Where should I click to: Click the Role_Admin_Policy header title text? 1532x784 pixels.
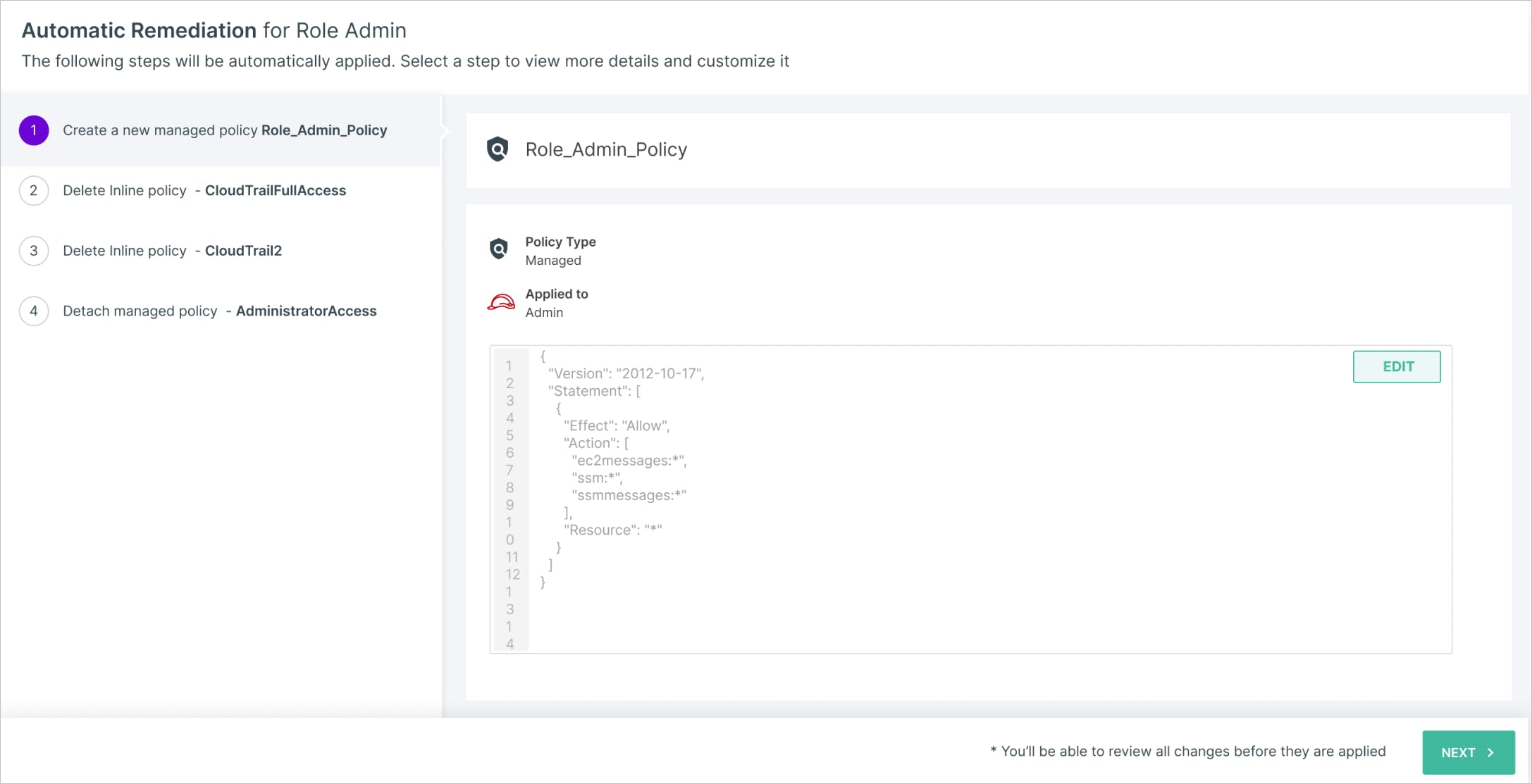pyautogui.click(x=606, y=149)
